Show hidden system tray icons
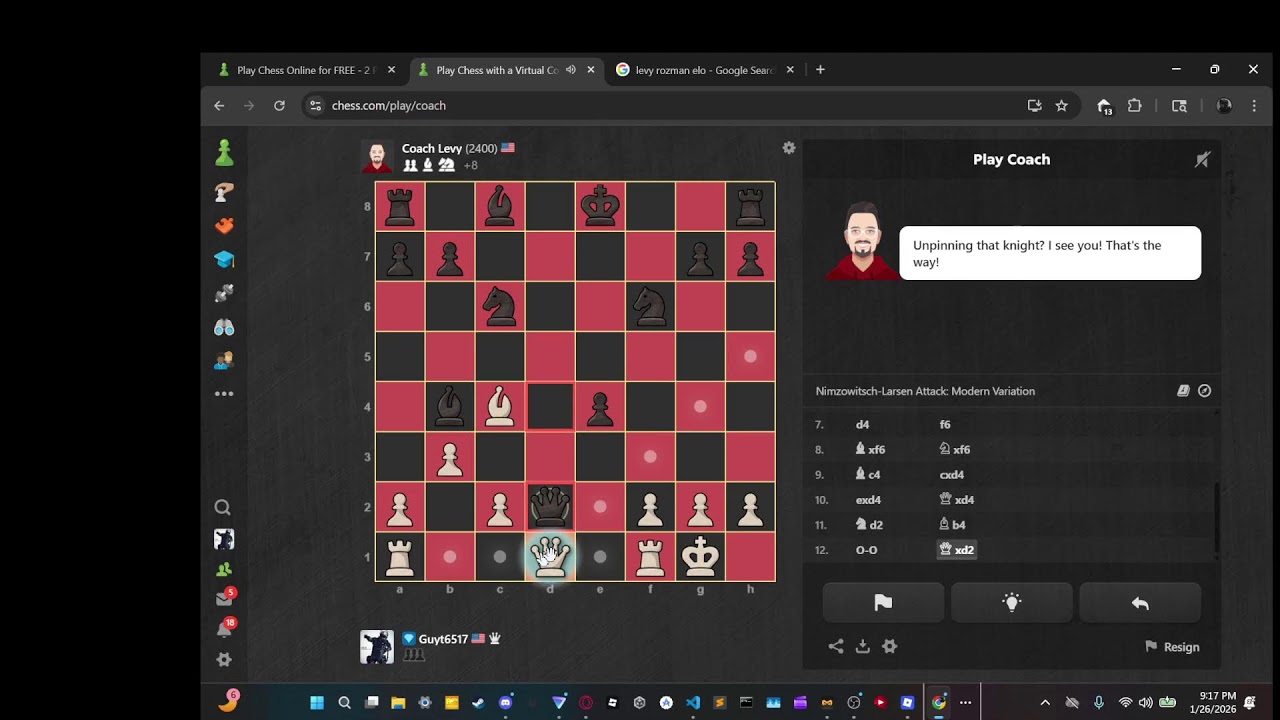The width and height of the screenshot is (1280, 720). (x=1045, y=703)
